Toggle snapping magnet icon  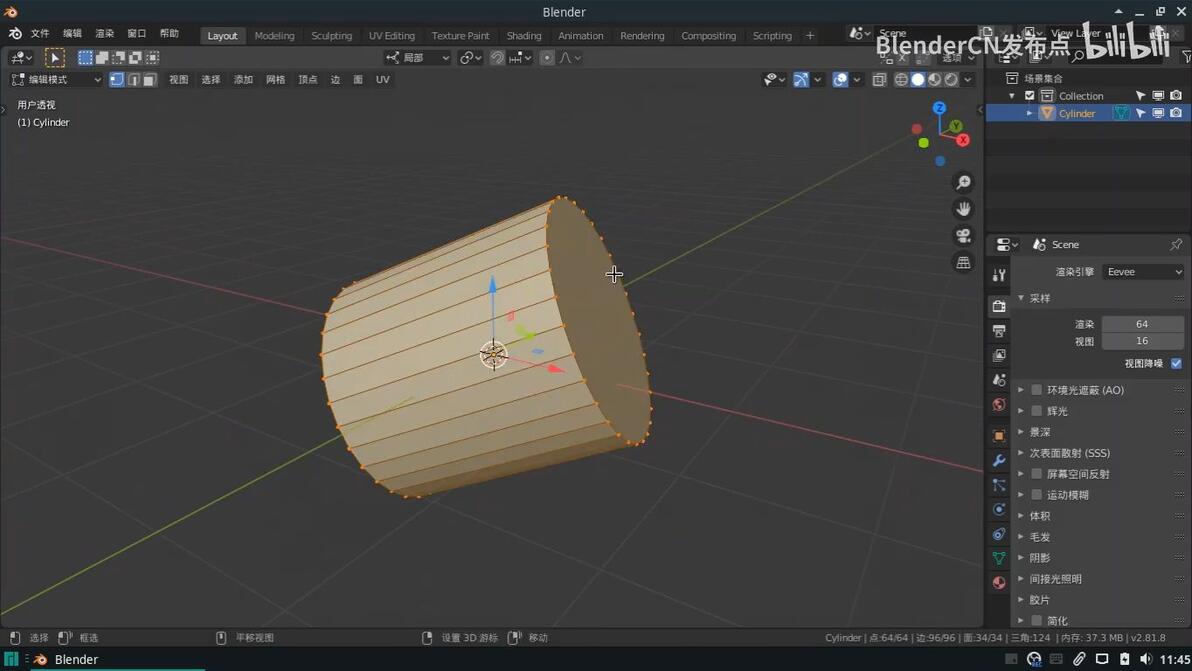pos(496,58)
